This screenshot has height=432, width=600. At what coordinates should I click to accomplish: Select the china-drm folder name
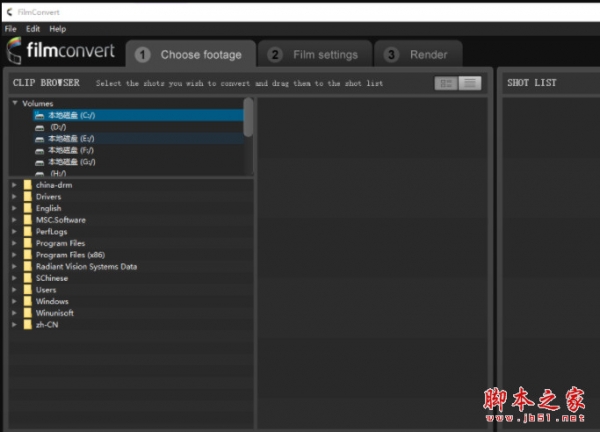[x=54, y=185]
